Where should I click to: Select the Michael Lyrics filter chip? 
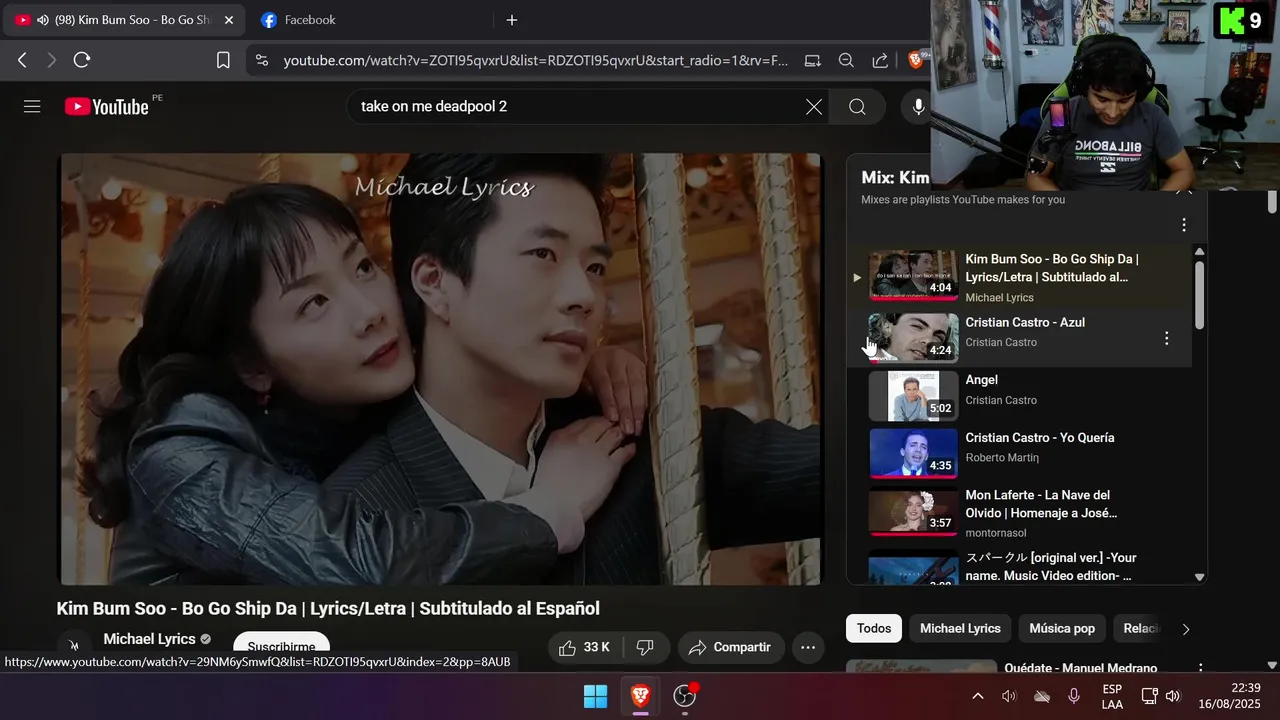point(960,628)
